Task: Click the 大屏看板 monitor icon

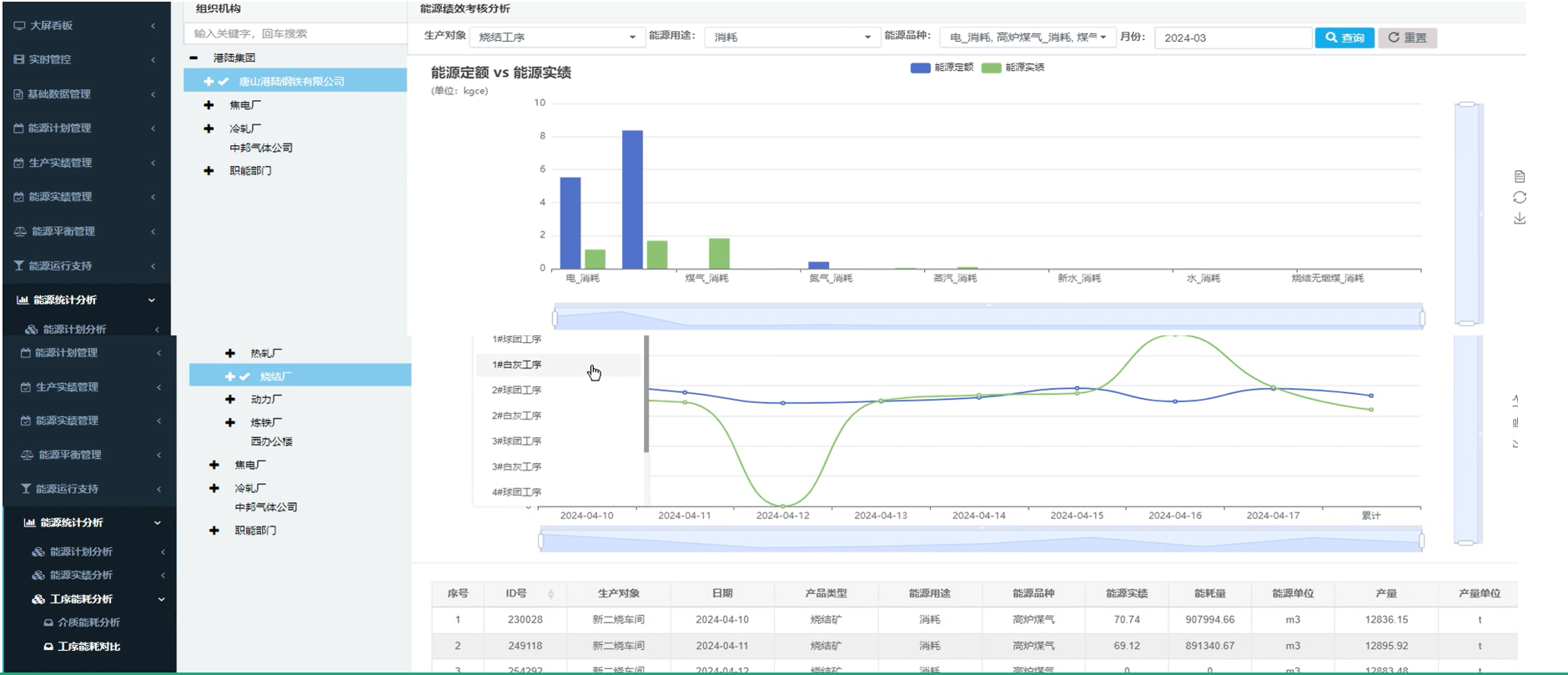Action: click(x=19, y=26)
